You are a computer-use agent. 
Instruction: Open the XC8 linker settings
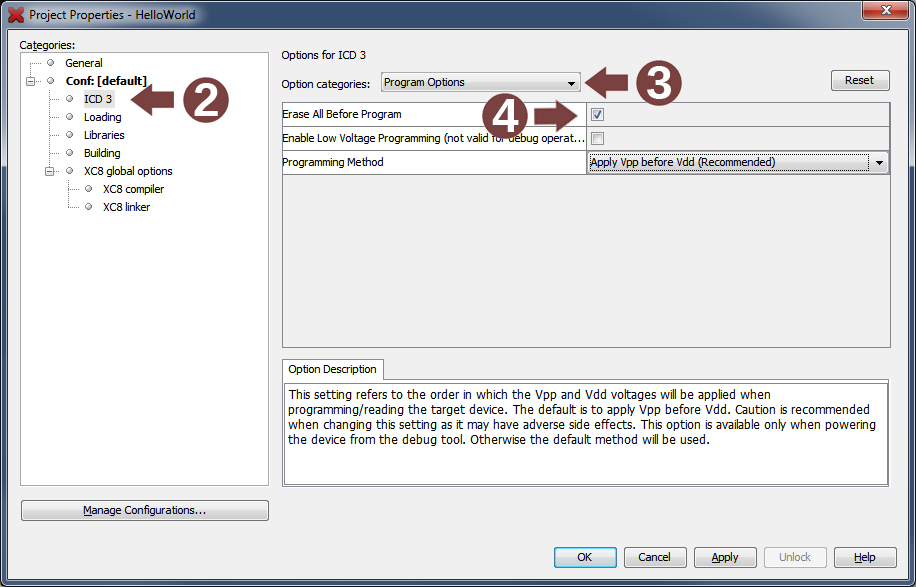(127, 206)
